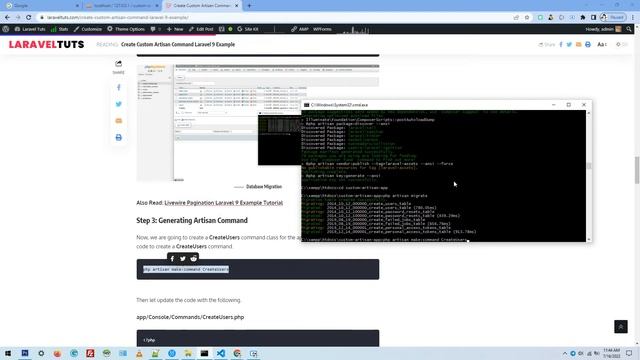
Task: Bookmark this page with the star icon
Action: click(527, 18)
